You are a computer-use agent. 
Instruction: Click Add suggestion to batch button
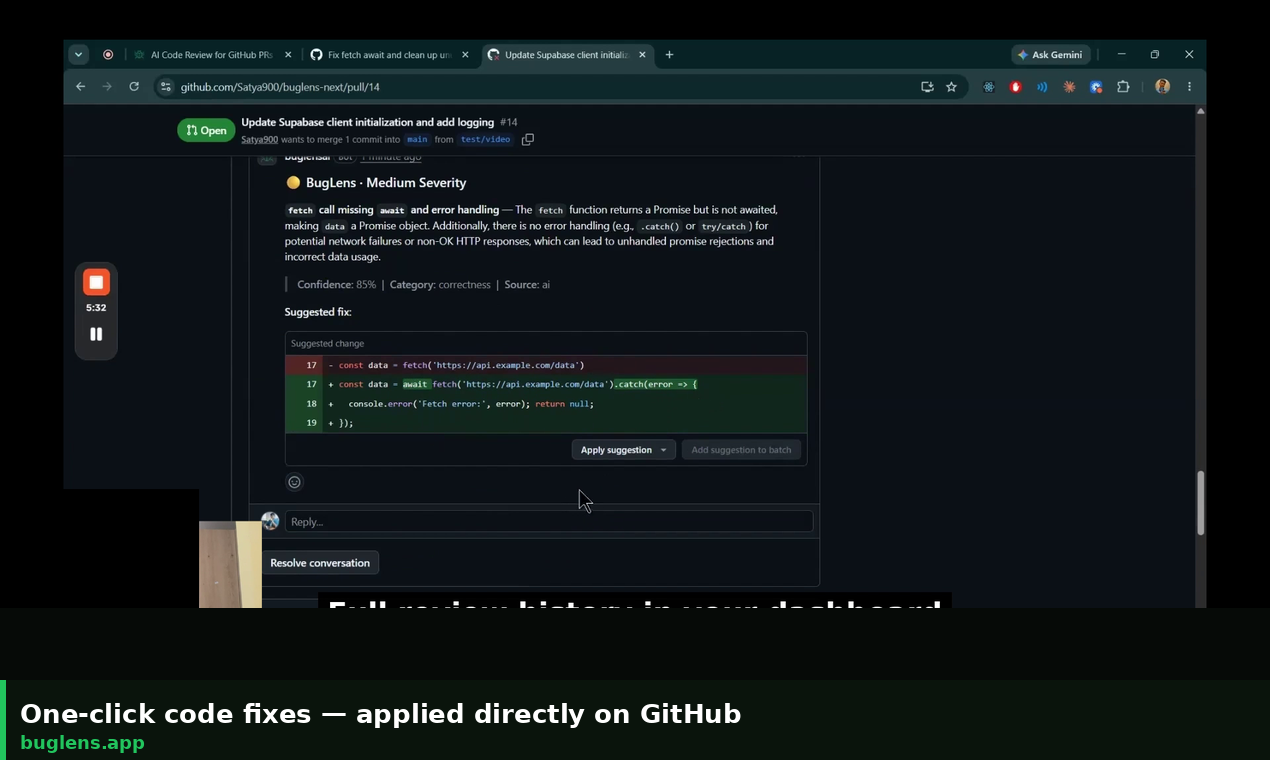741,450
